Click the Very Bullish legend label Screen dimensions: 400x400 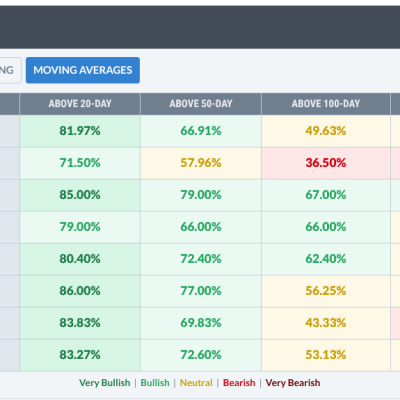click(105, 383)
